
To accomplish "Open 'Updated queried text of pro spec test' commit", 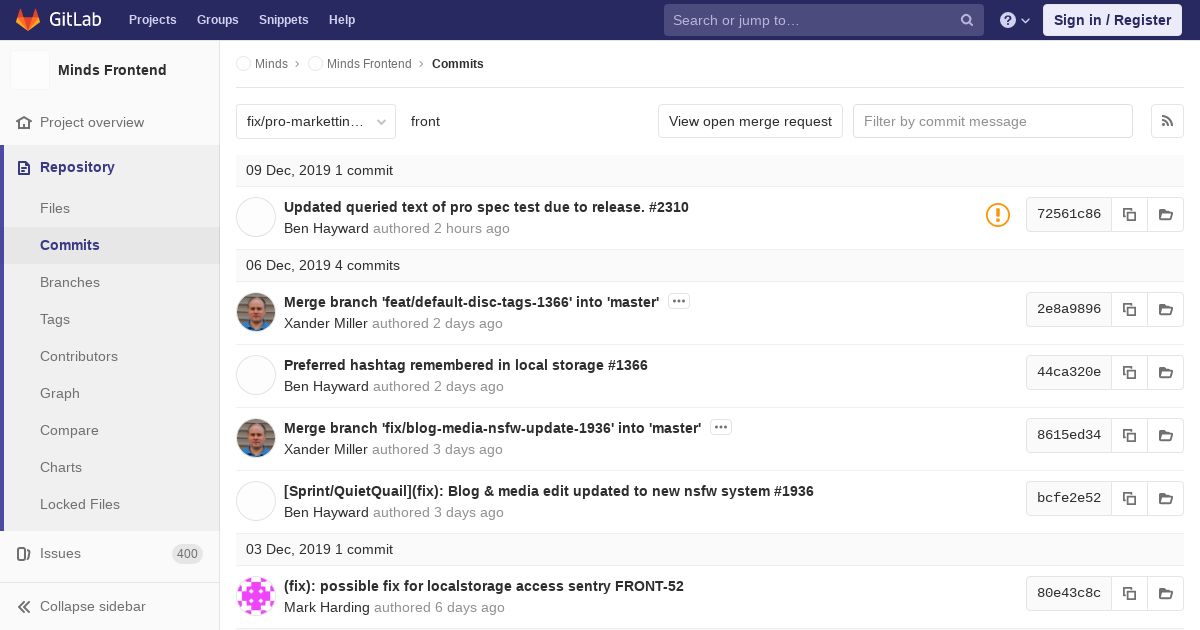I will pyautogui.click(x=486, y=207).
